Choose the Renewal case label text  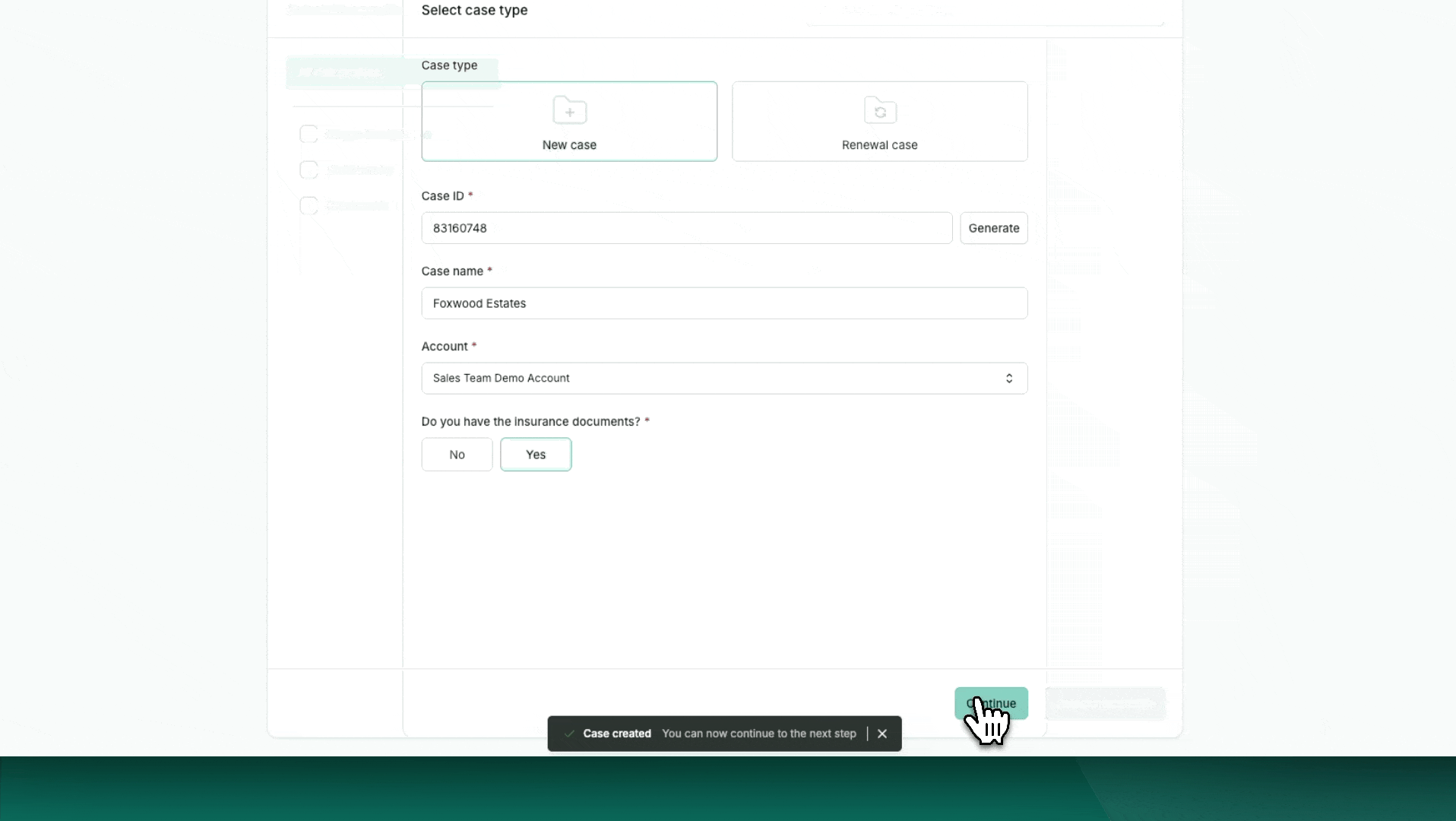(879, 145)
